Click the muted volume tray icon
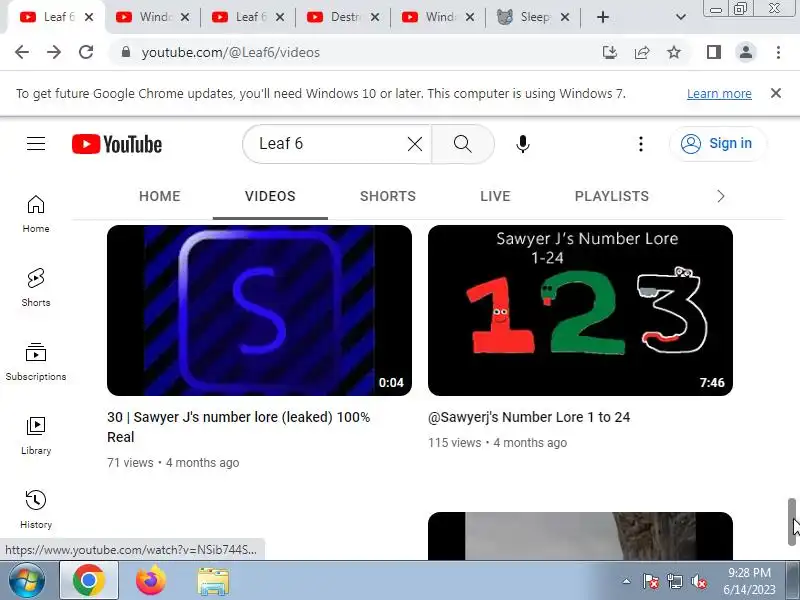 coord(698,581)
